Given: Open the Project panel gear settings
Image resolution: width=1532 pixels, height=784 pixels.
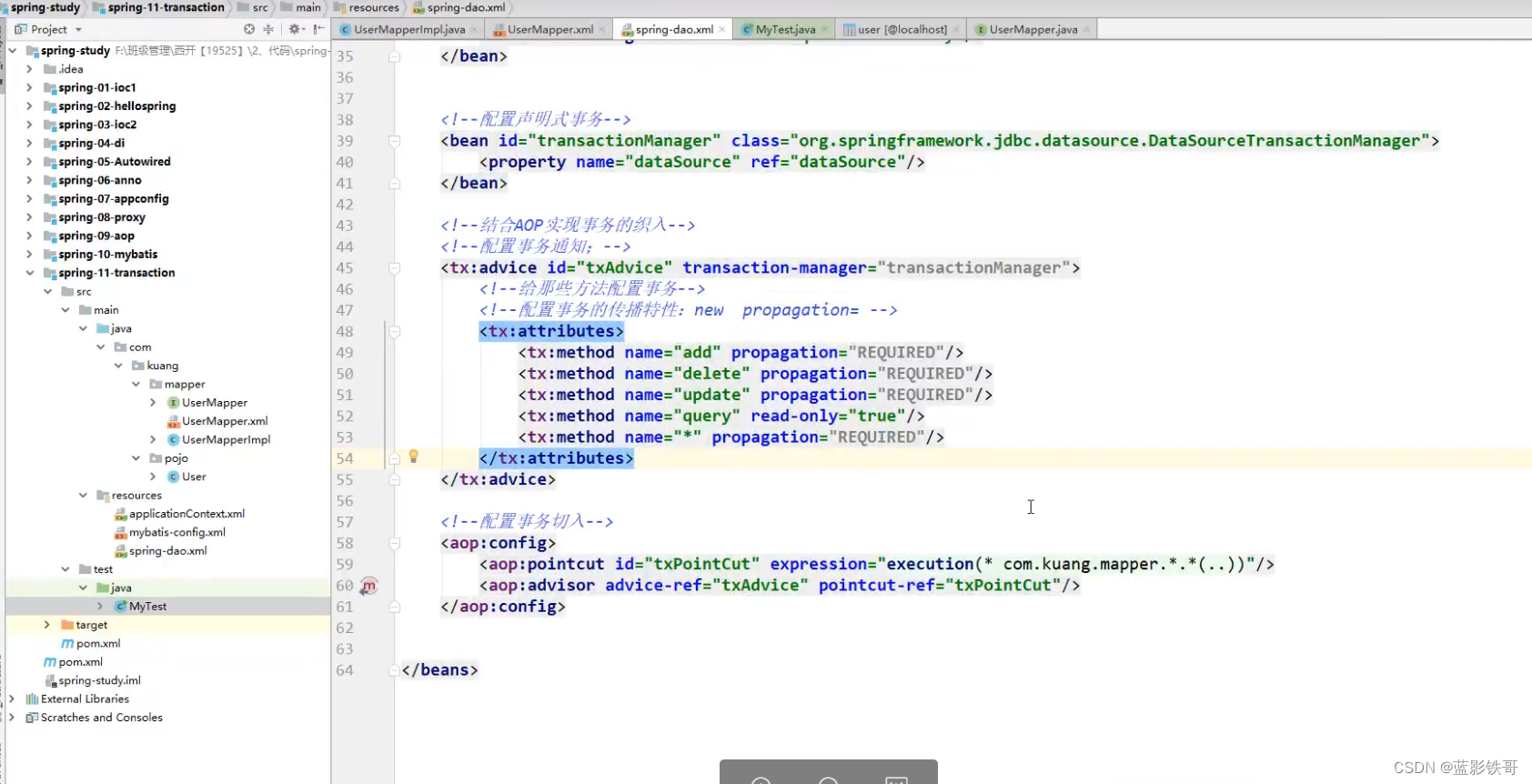Looking at the screenshot, I should 294,29.
